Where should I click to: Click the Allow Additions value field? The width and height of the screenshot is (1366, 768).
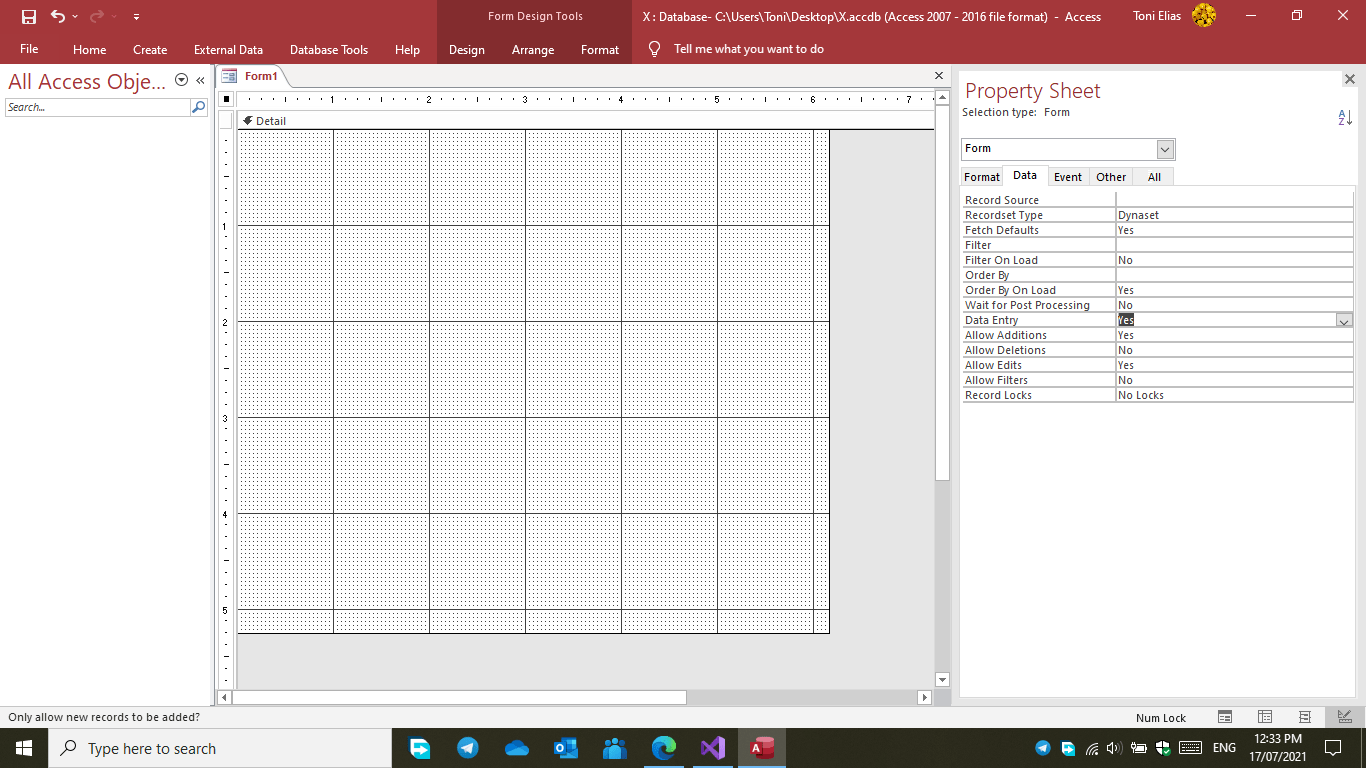tap(1234, 335)
